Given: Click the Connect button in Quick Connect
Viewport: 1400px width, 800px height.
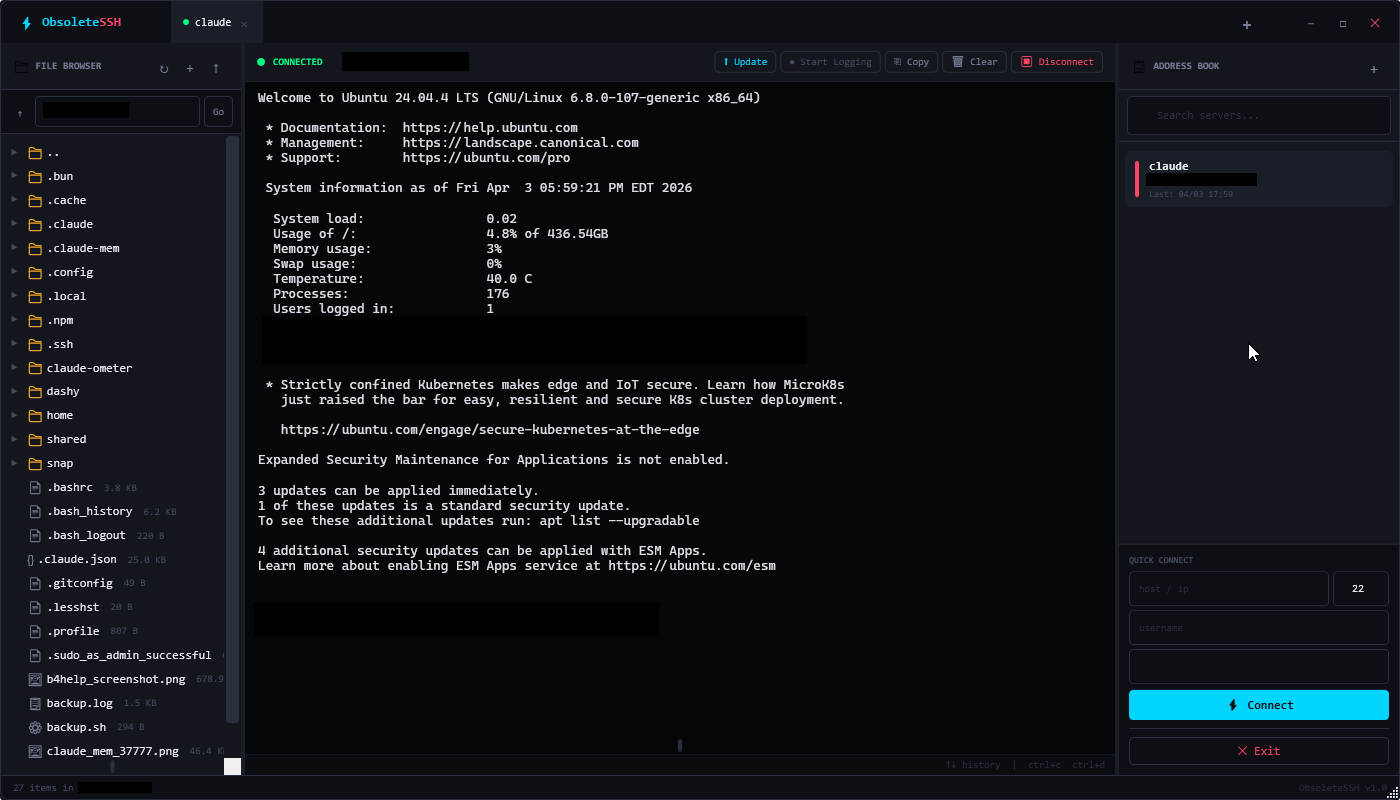Looking at the screenshot, I should click(x=1259, y=705).
